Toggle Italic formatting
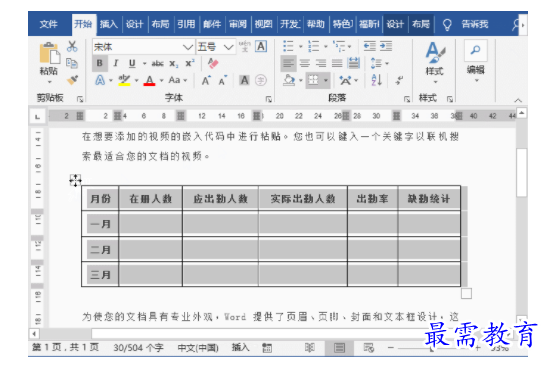Image resolution: width=546 pixels, height=366 pixels. click(116, 63)
